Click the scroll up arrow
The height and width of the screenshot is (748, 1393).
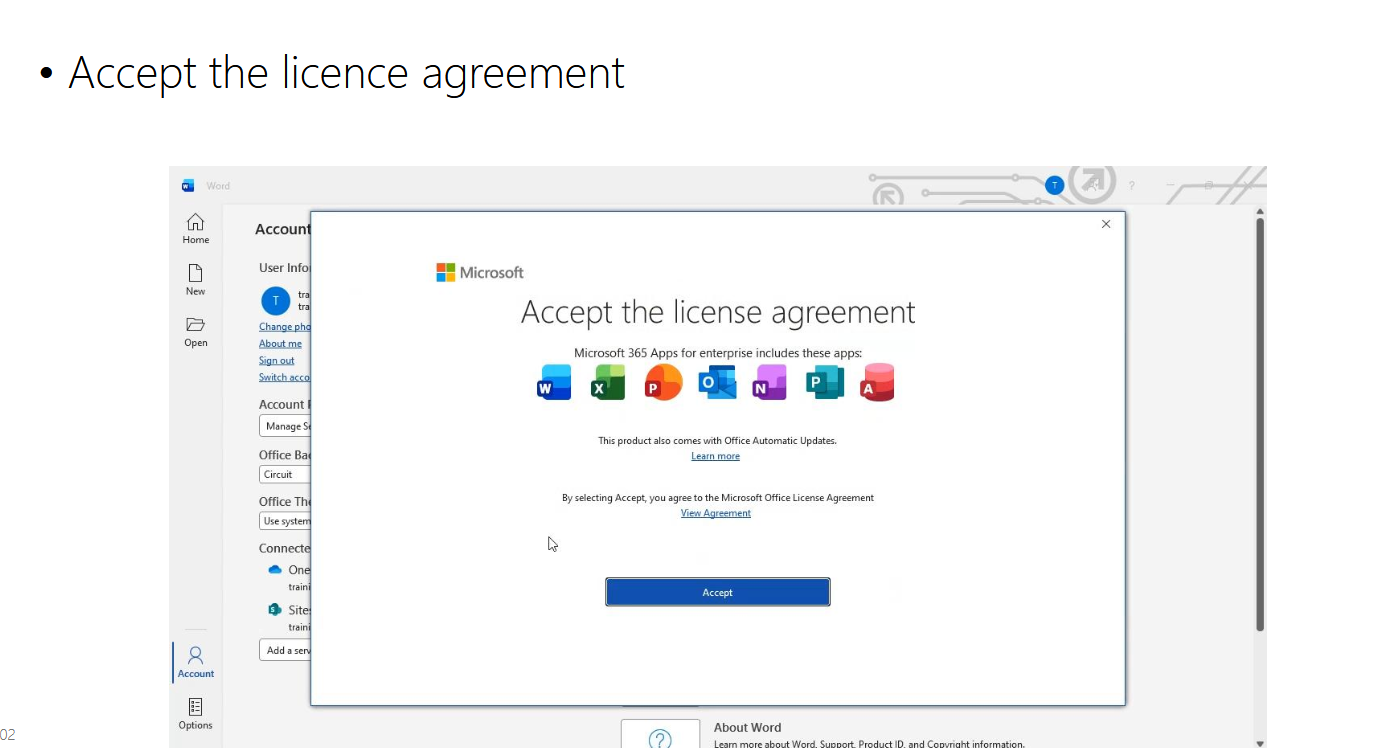pos(1260,212)
